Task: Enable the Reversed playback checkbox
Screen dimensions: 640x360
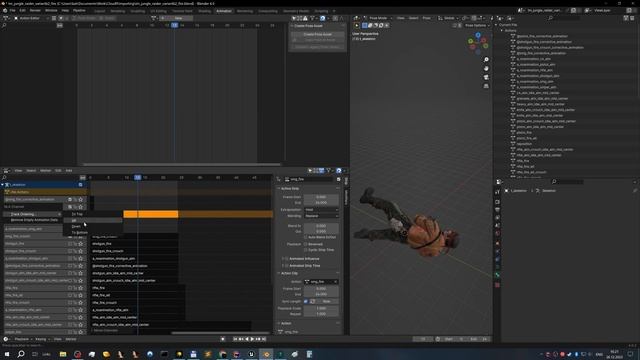Action: [x=305, y=244]
